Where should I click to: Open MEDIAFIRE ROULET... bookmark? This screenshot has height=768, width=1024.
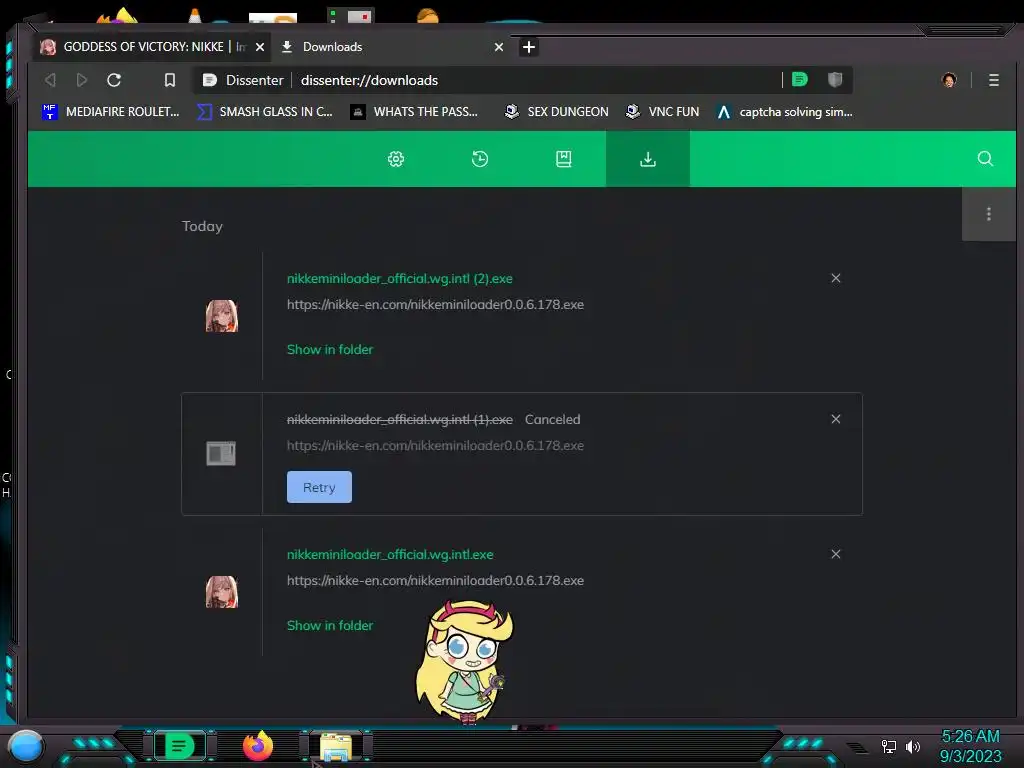tap(110, 112)
